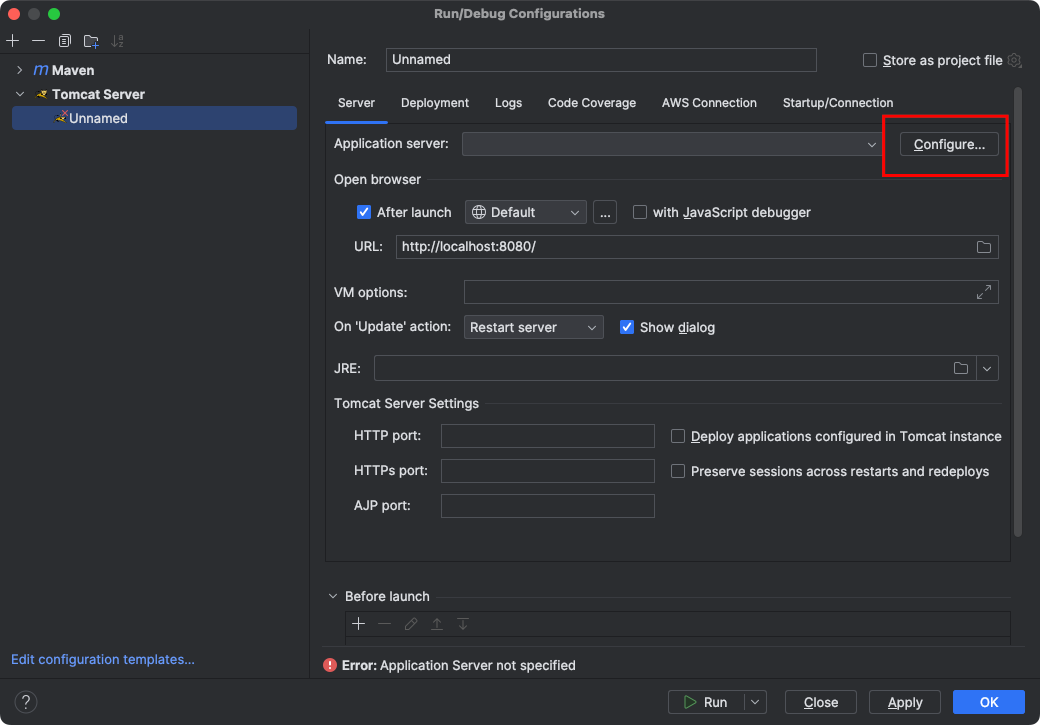Expand the Maven tree node
Image resolution: width=1040 pixels, height=725 pixels.
(x=20, y=70)
